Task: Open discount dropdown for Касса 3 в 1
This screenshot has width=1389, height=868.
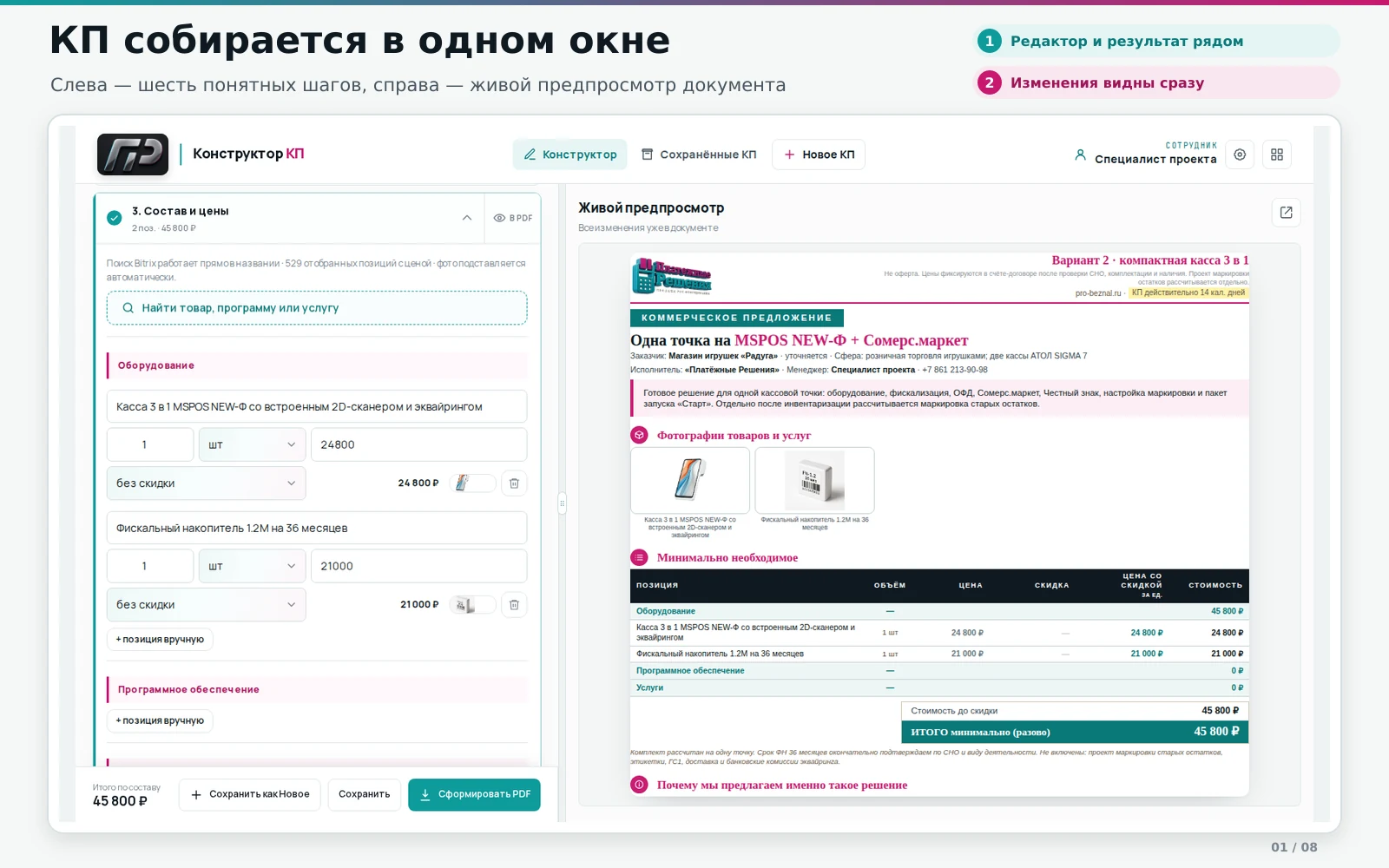Action: [x=206, y=483]
